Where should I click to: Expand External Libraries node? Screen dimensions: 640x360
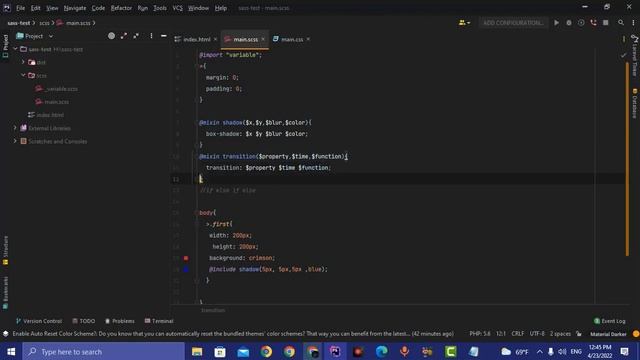[15, 128]
